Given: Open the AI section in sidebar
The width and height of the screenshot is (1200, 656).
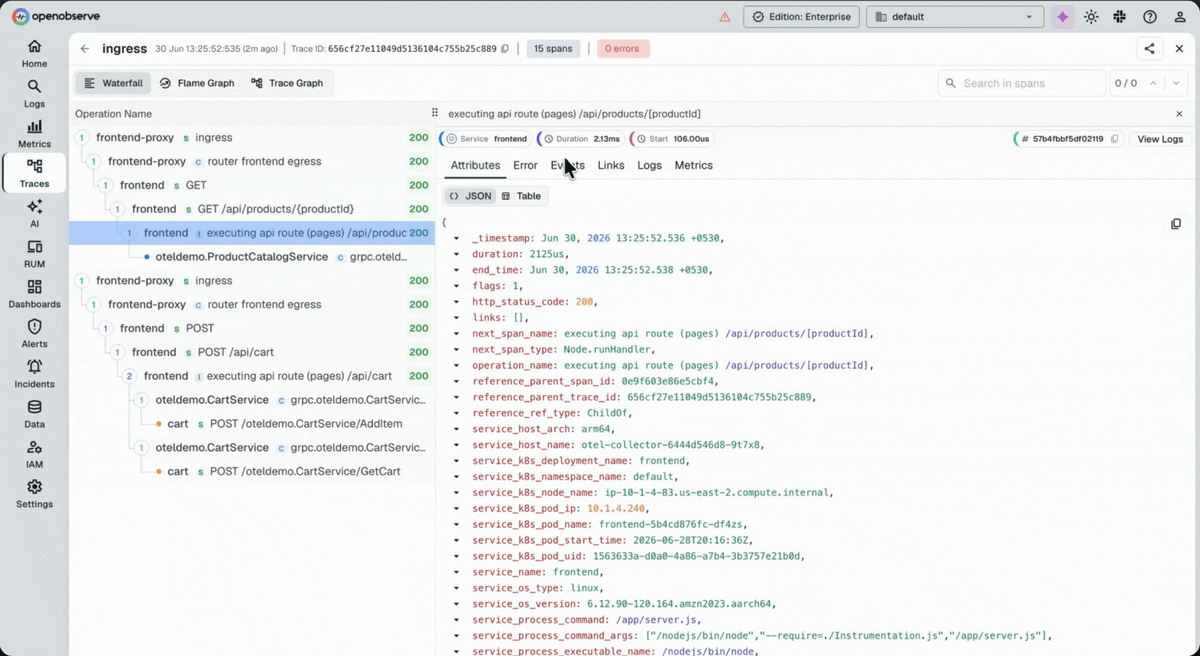Looking at the screenshot, I should [x=34, y=214].
